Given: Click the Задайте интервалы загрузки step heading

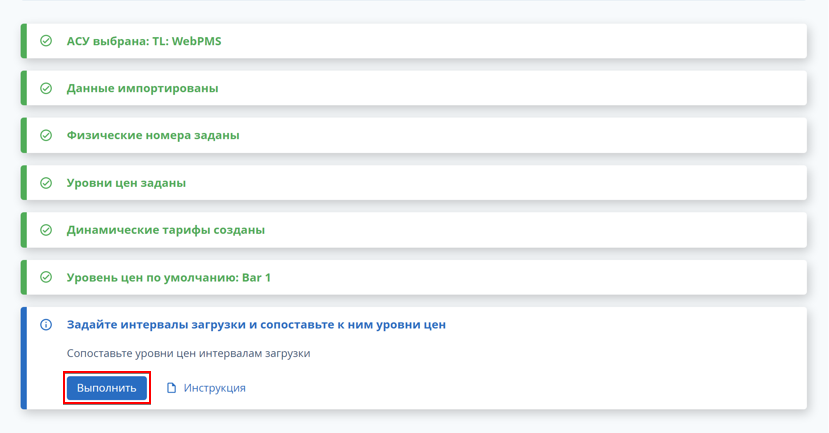Looking at the screenshot, I should [x=256, y=325].
